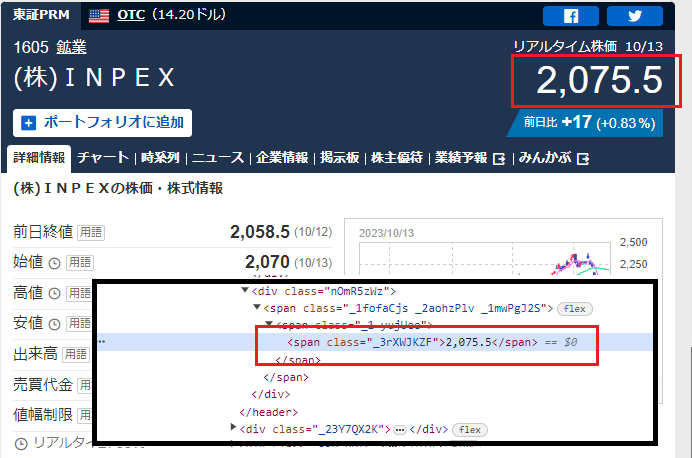Click the ellipsis inside _23Y7QX2K div

tap(400, 430)
